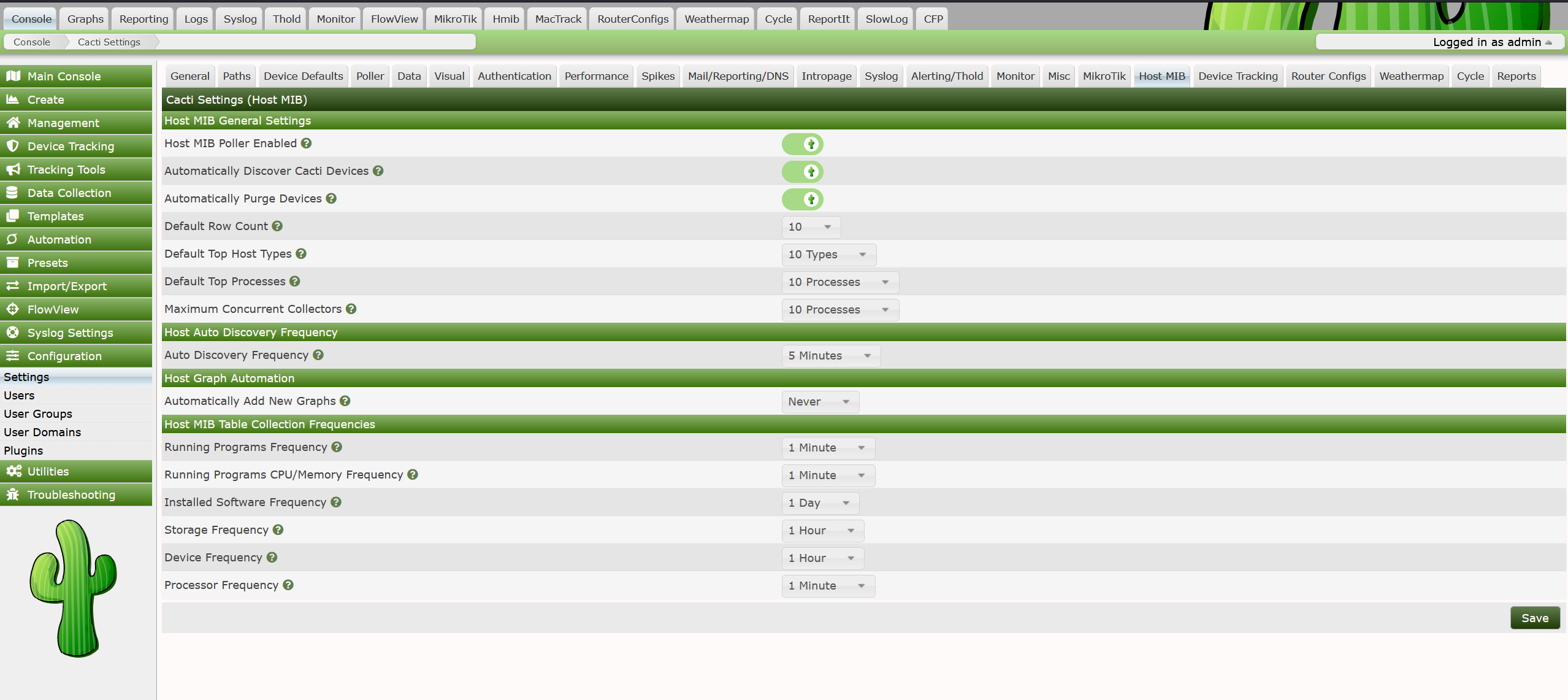Screen dimensions: 1568x700
Task: Click the Import/Export arrows icon
Action: tap(13, 286)
